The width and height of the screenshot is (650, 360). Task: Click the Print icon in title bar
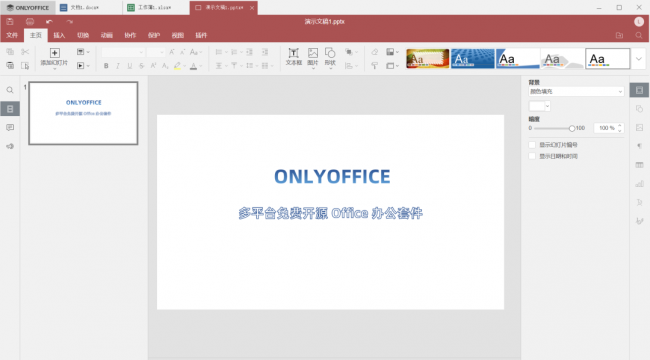click(30, 22)
